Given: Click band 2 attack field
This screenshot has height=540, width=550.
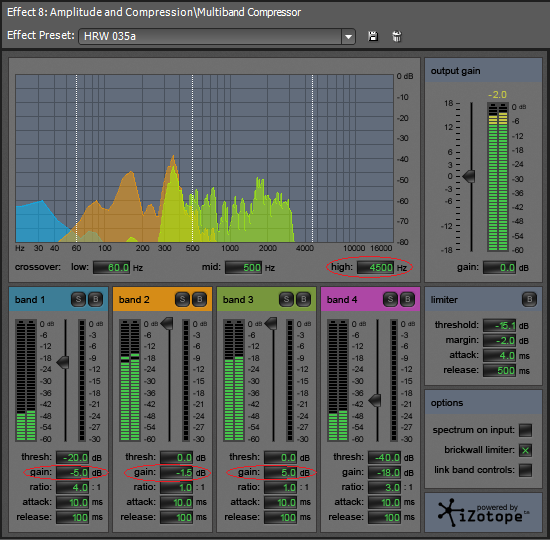Looking at the screenshot, I should tap(176, 502).
